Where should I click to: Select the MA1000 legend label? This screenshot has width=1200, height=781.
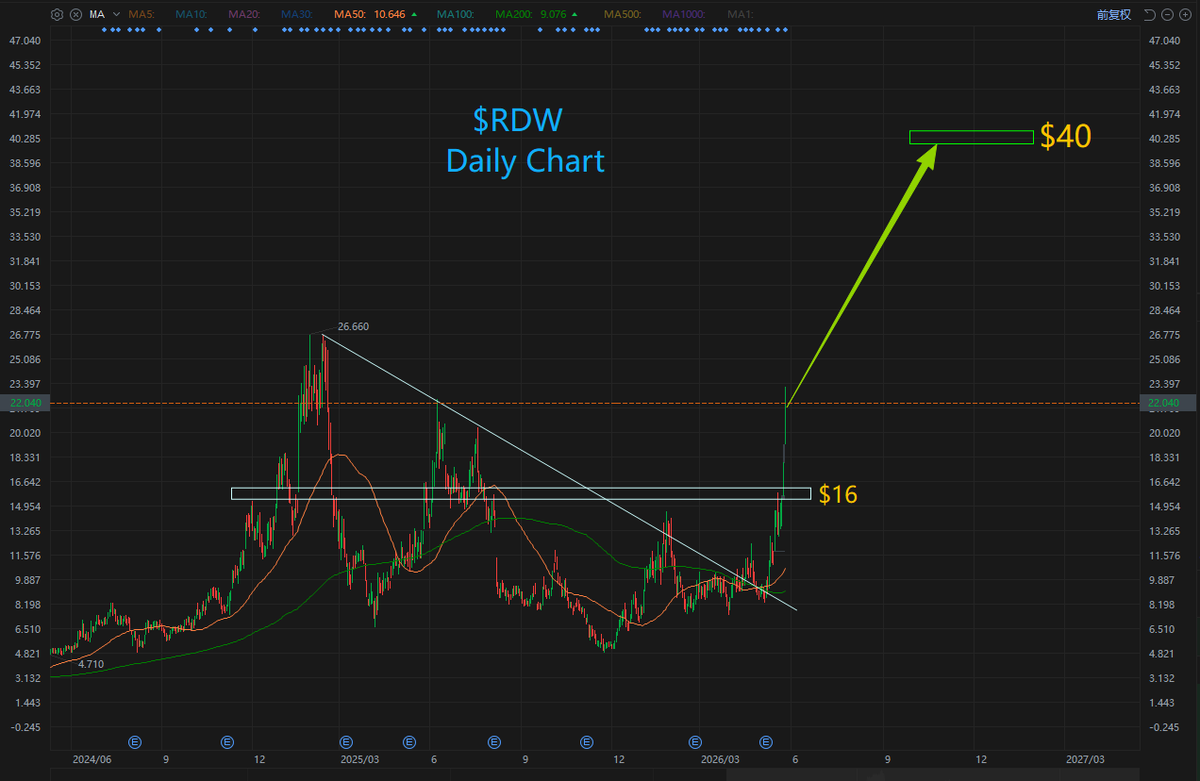(x=685, y=14)
